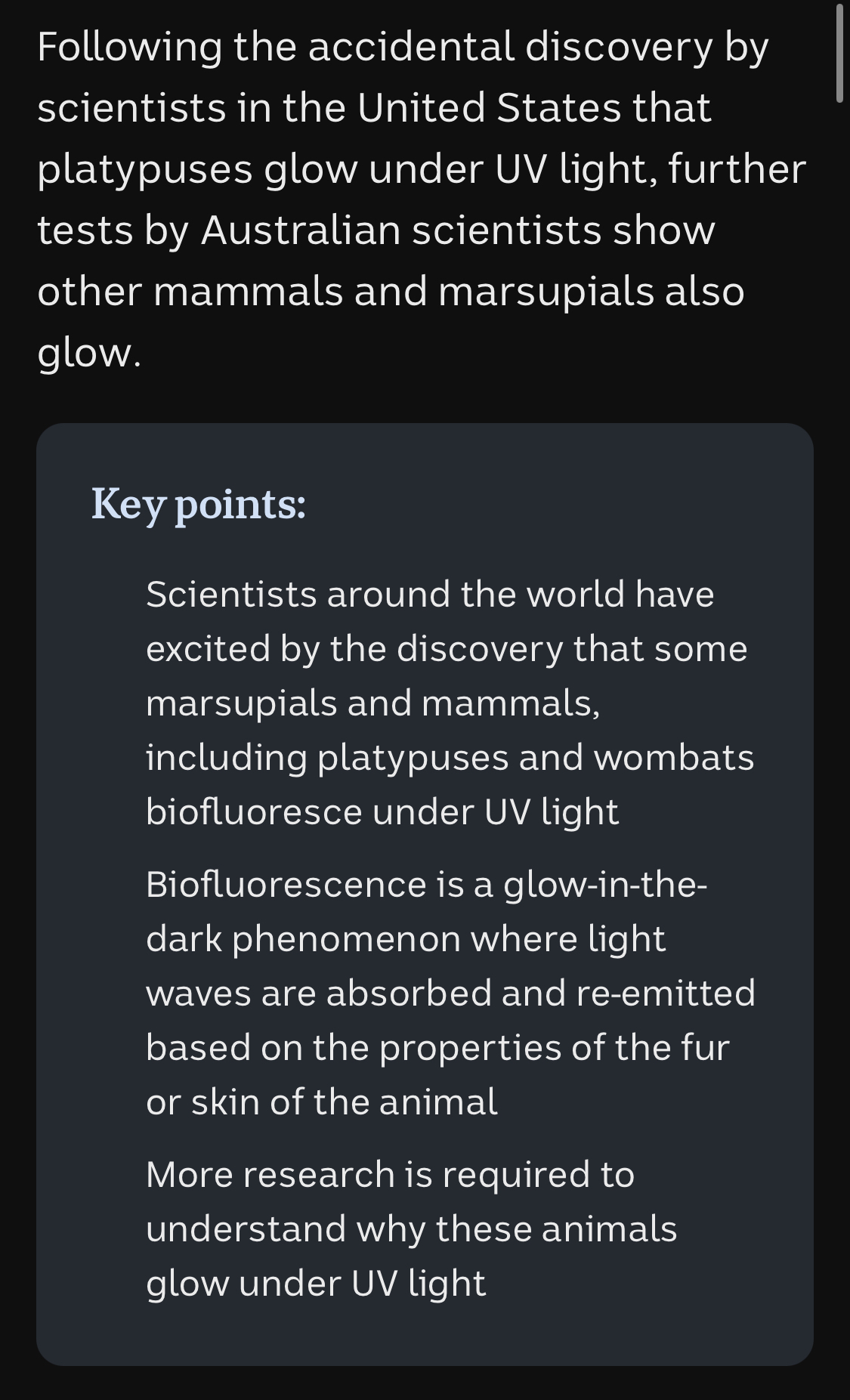Screen dimensions: 850x1400
Task: Click the word "re-emitted"
Action: pos(665,994)
